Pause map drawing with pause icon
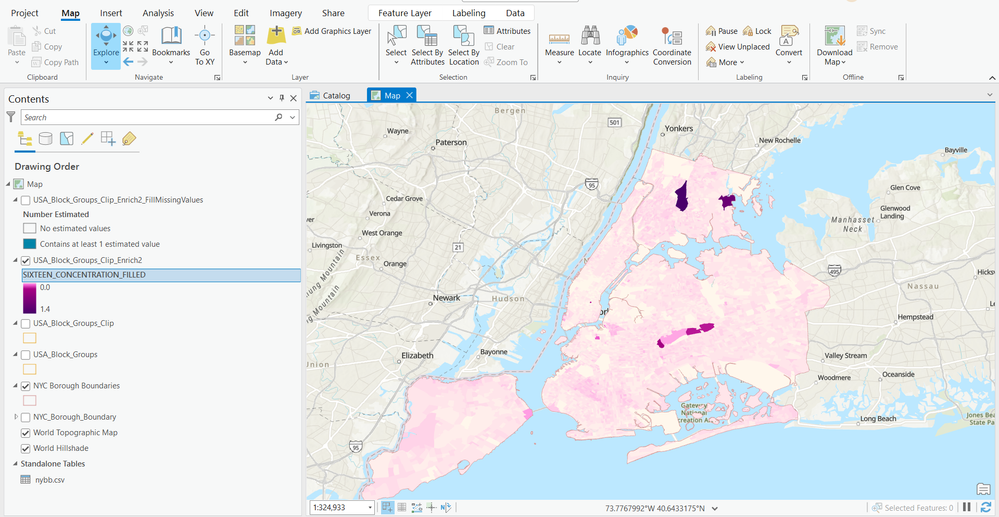Image resolution: width=999 pixels, height=517 pixels. (967, 507)
